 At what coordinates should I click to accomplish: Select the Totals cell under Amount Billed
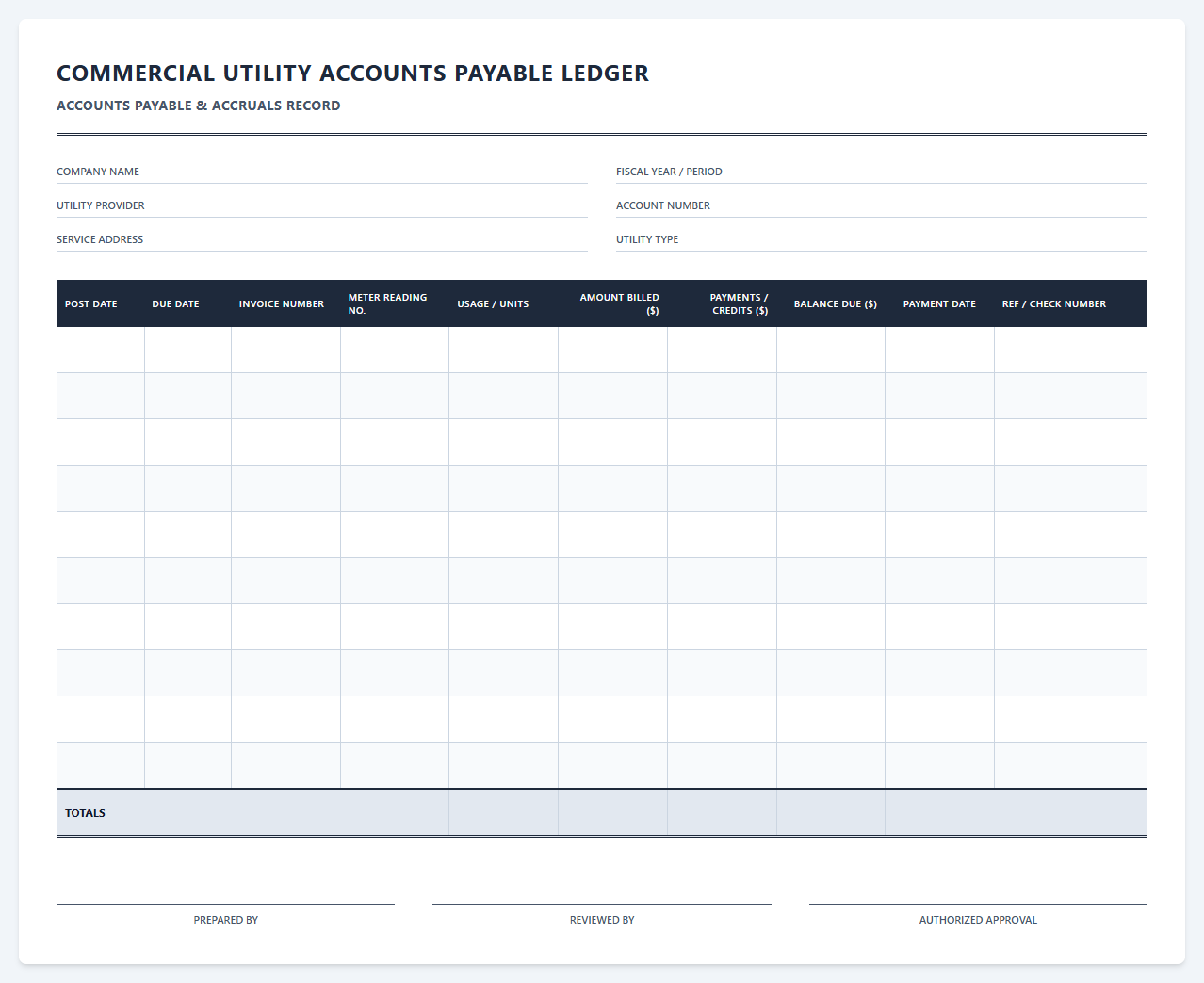click(613, 812)
